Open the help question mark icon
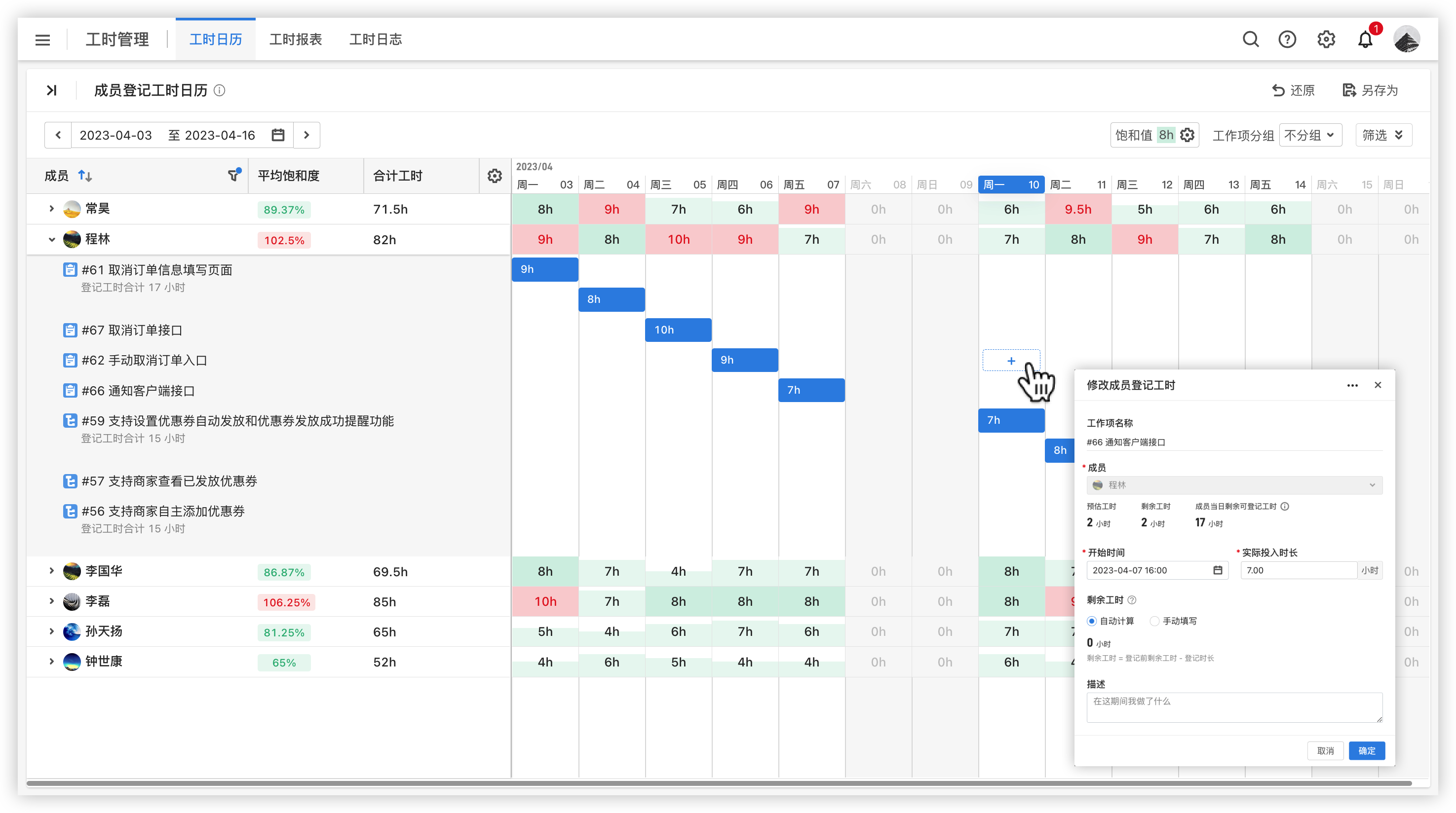1456x813 pixels. (x=1287, y=39)
